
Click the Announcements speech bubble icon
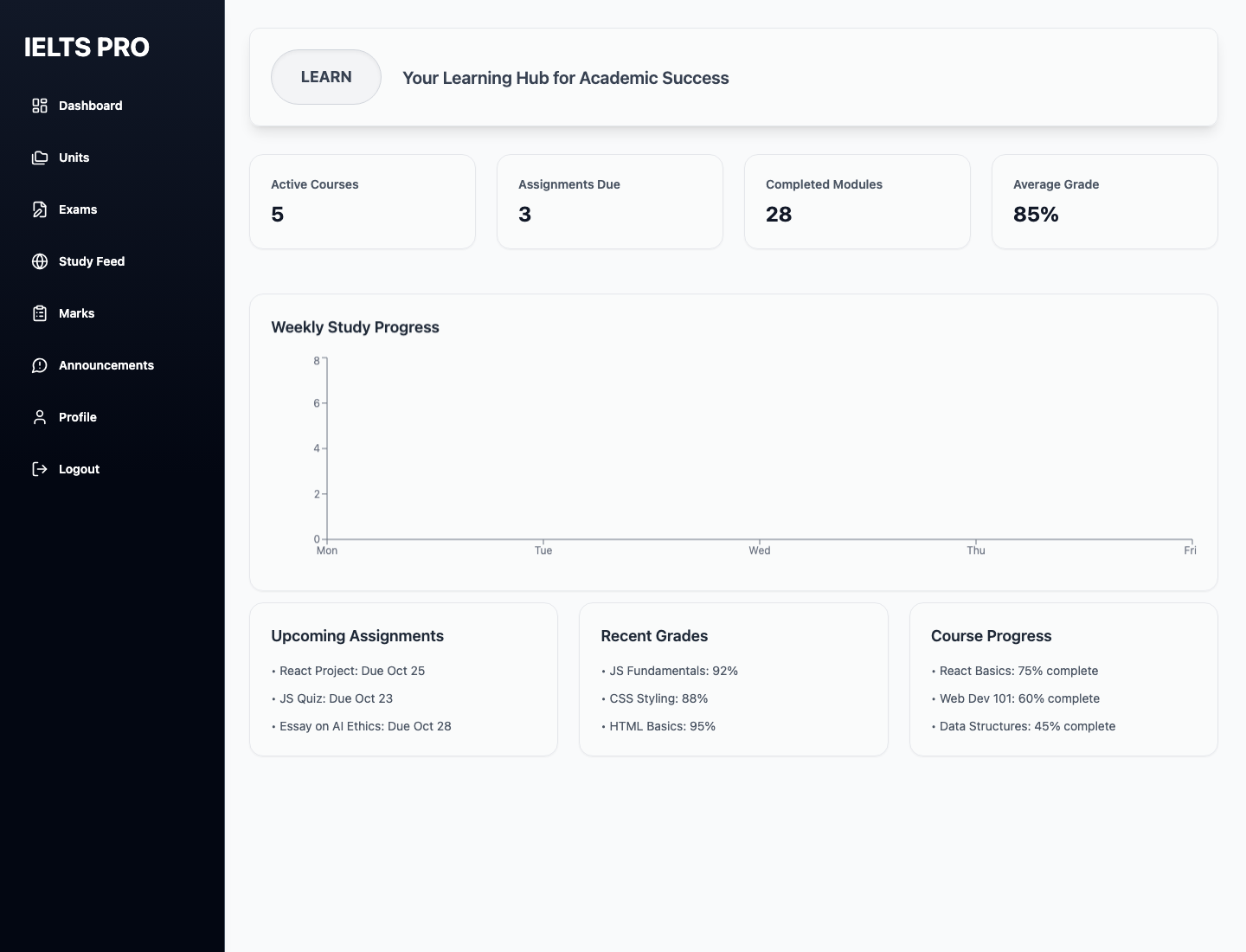40,365
